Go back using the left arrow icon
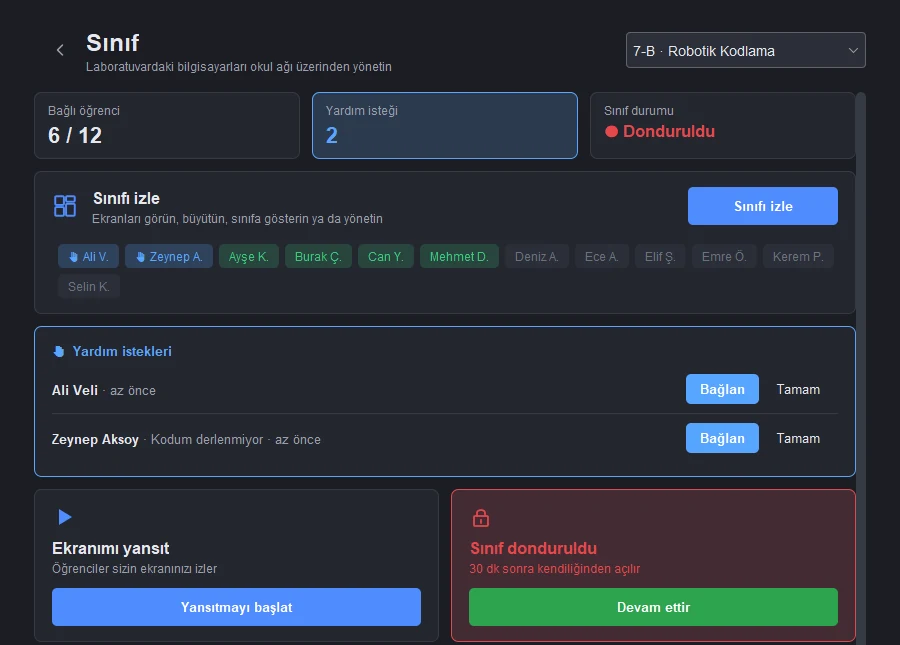The width and height of the screenshot is (900, 645). coord(60,50)
